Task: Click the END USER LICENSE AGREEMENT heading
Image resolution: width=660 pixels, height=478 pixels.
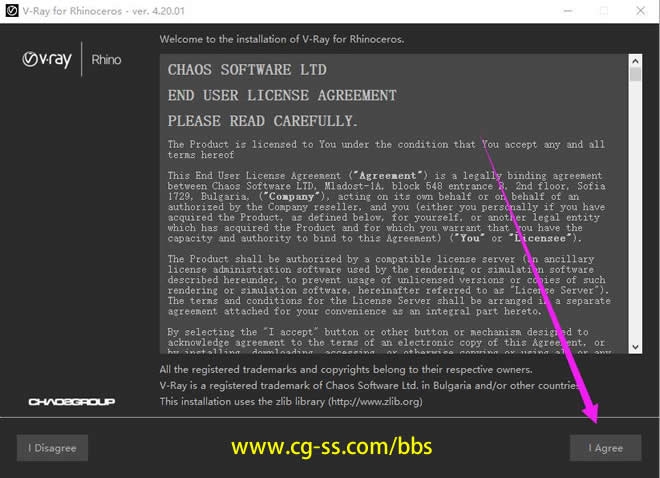Action: [282, 95]
